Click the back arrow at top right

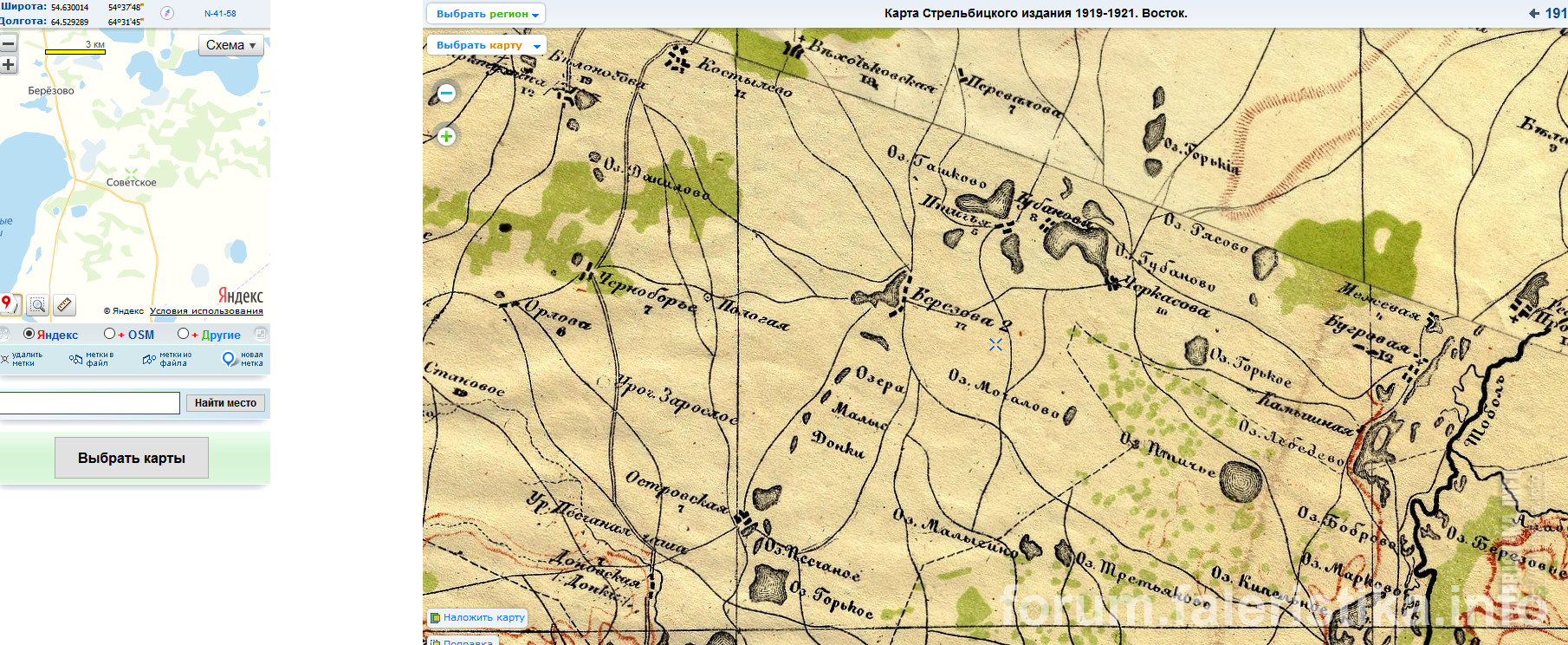pos(1534,13)
